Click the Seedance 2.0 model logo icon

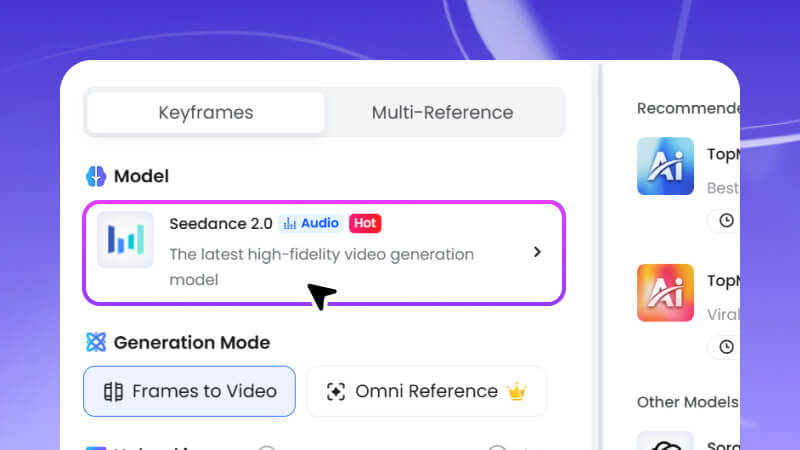coord(125,240)
